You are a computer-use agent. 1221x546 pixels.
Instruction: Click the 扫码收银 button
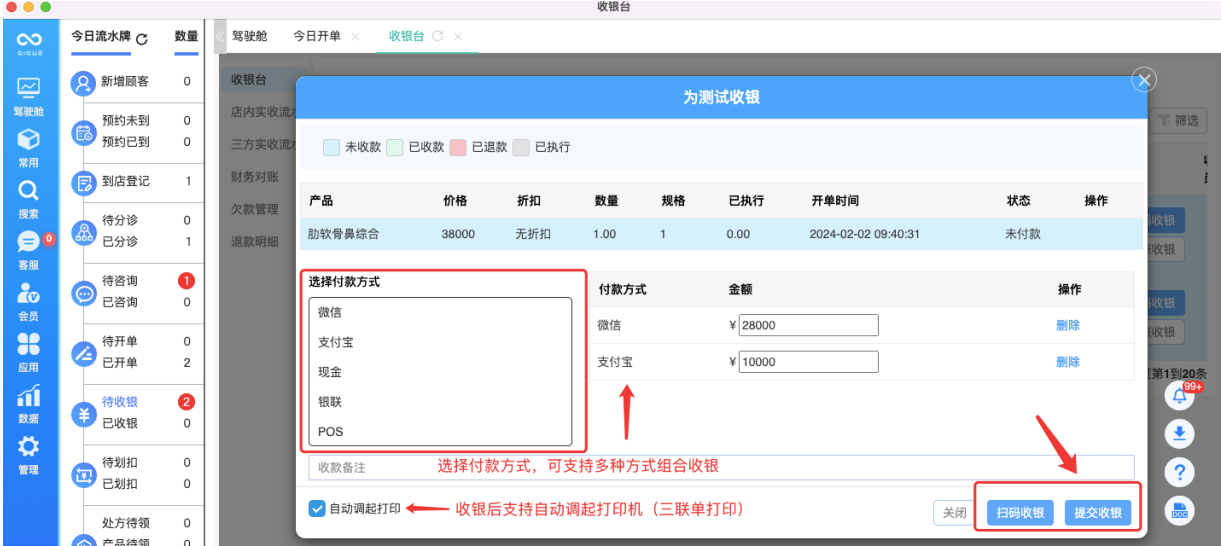tap(1021, 513)
